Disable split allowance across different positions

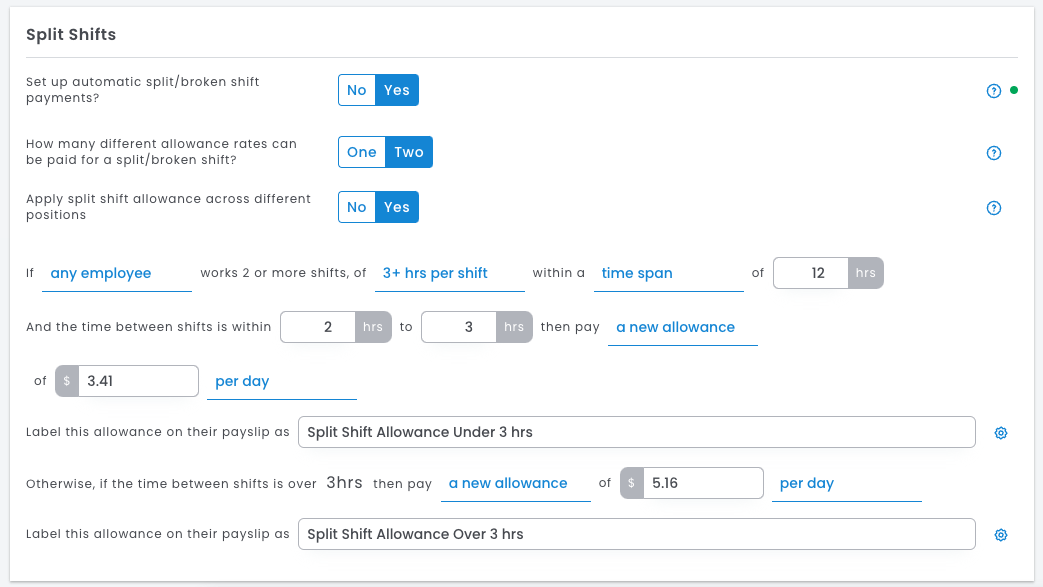pyautogui.click(x=357, y=207)
